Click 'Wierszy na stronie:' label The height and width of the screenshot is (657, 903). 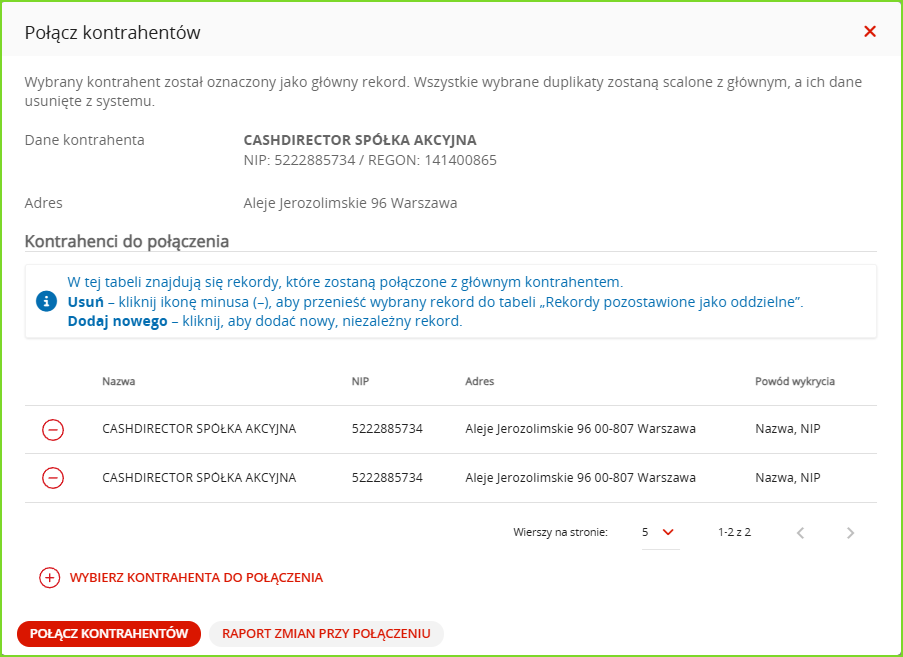coord(560,533)
